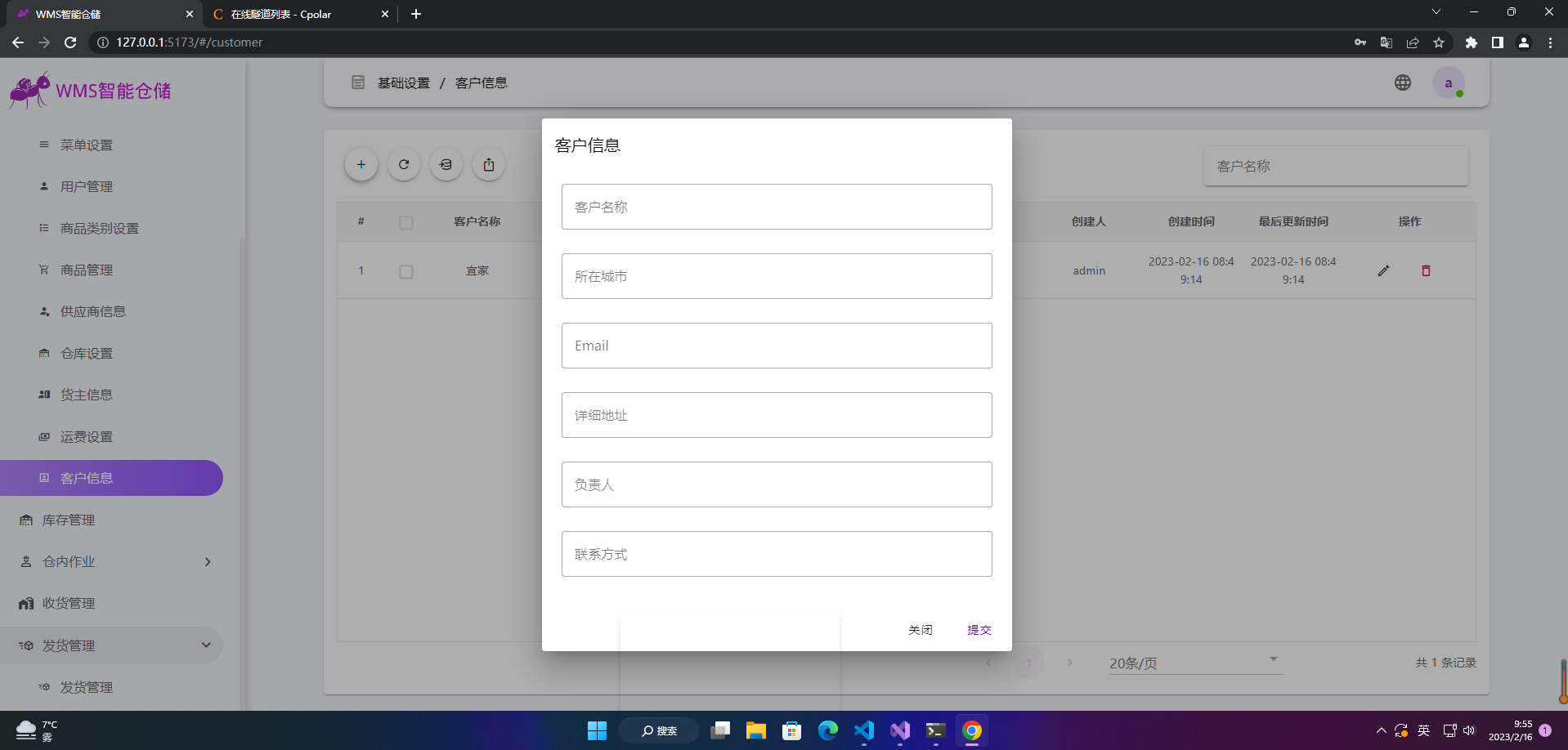Open a new browser tab
Image resolution: width=1568 pixels, height=750 pixels.
[416, 14]
